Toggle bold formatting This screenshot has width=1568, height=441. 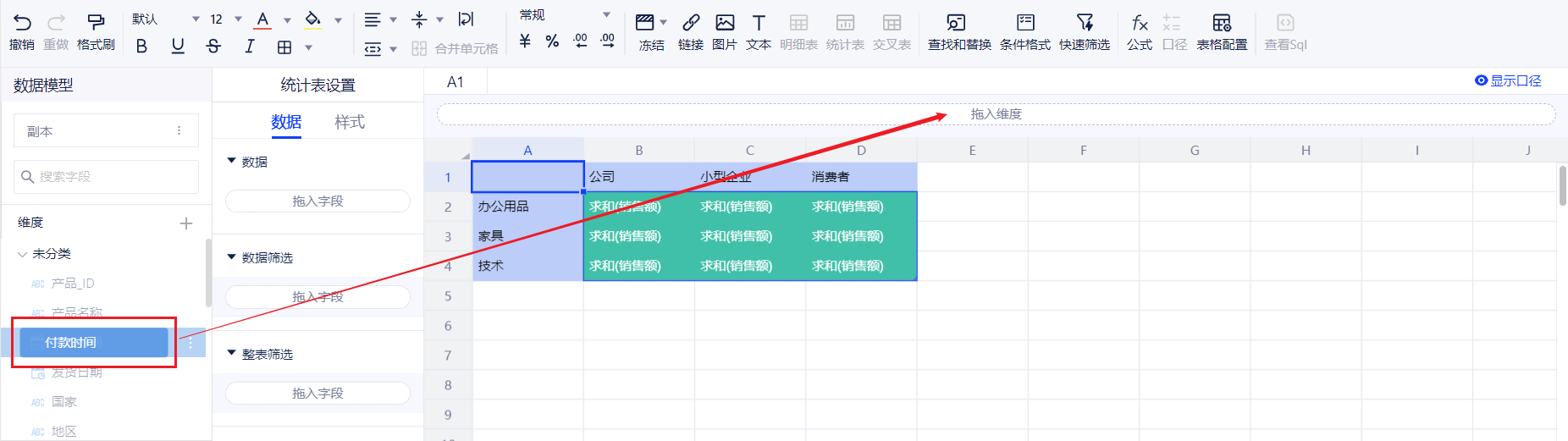[141, 47]
